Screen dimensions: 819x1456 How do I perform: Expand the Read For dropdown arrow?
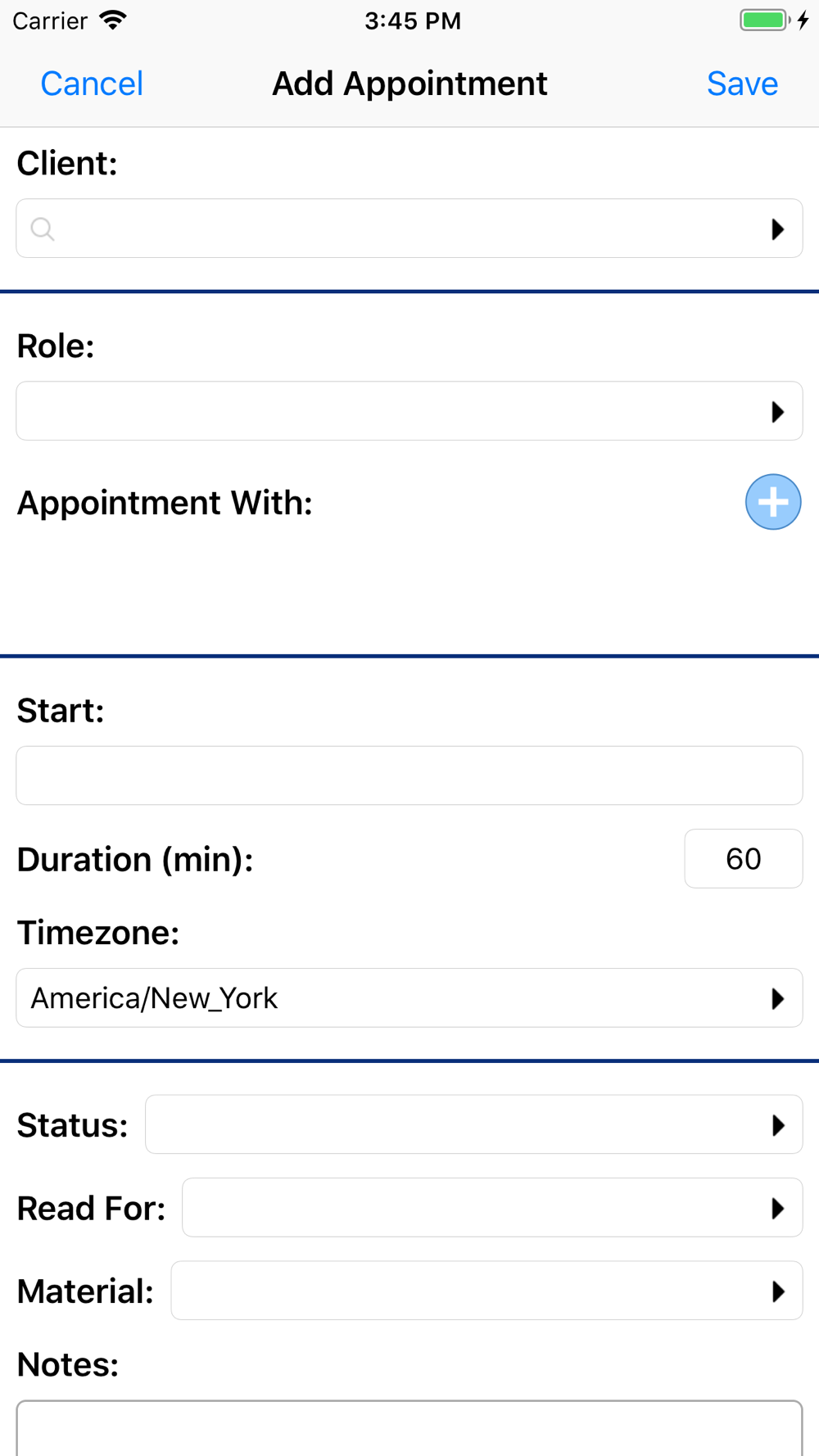(777, 1209)
